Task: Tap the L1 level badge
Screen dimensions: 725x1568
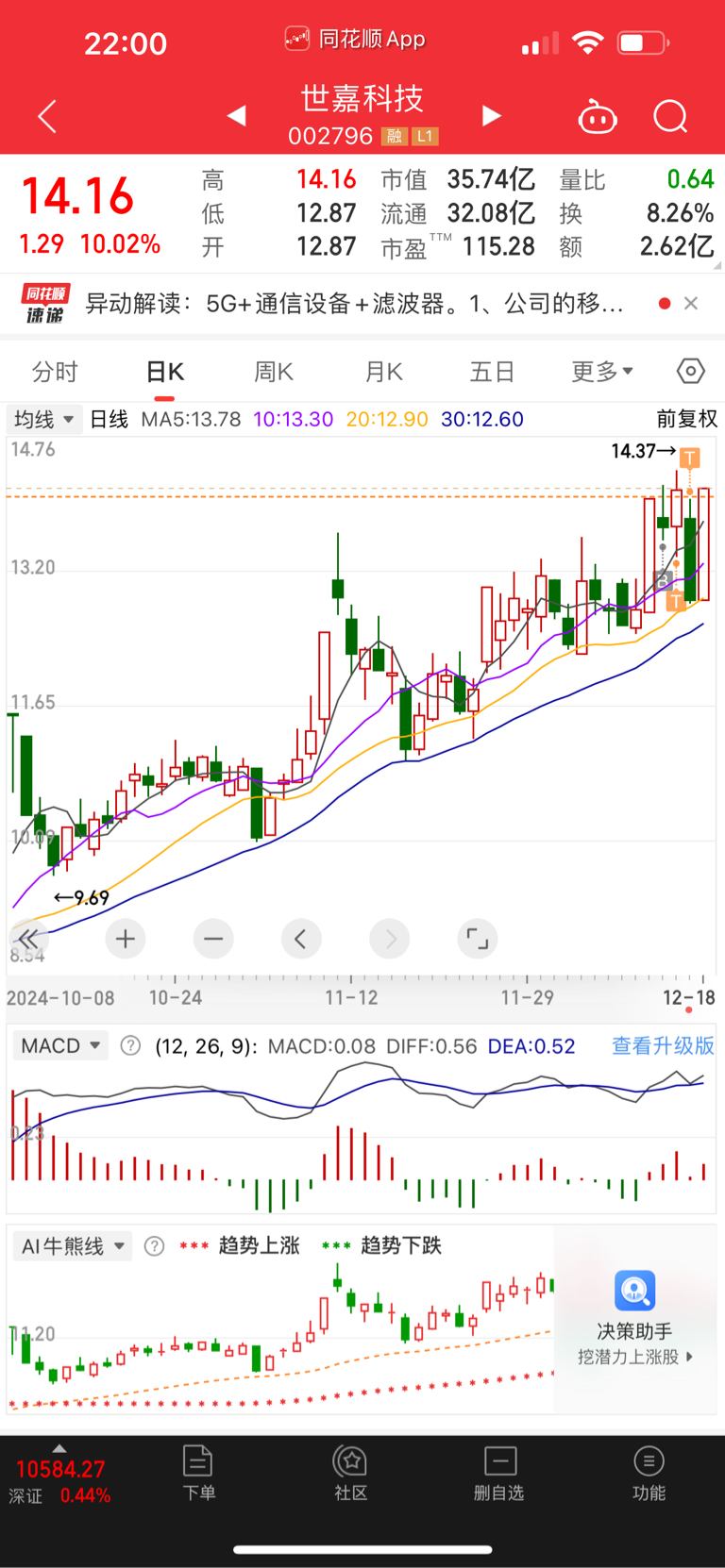Action: pos(425,137)
